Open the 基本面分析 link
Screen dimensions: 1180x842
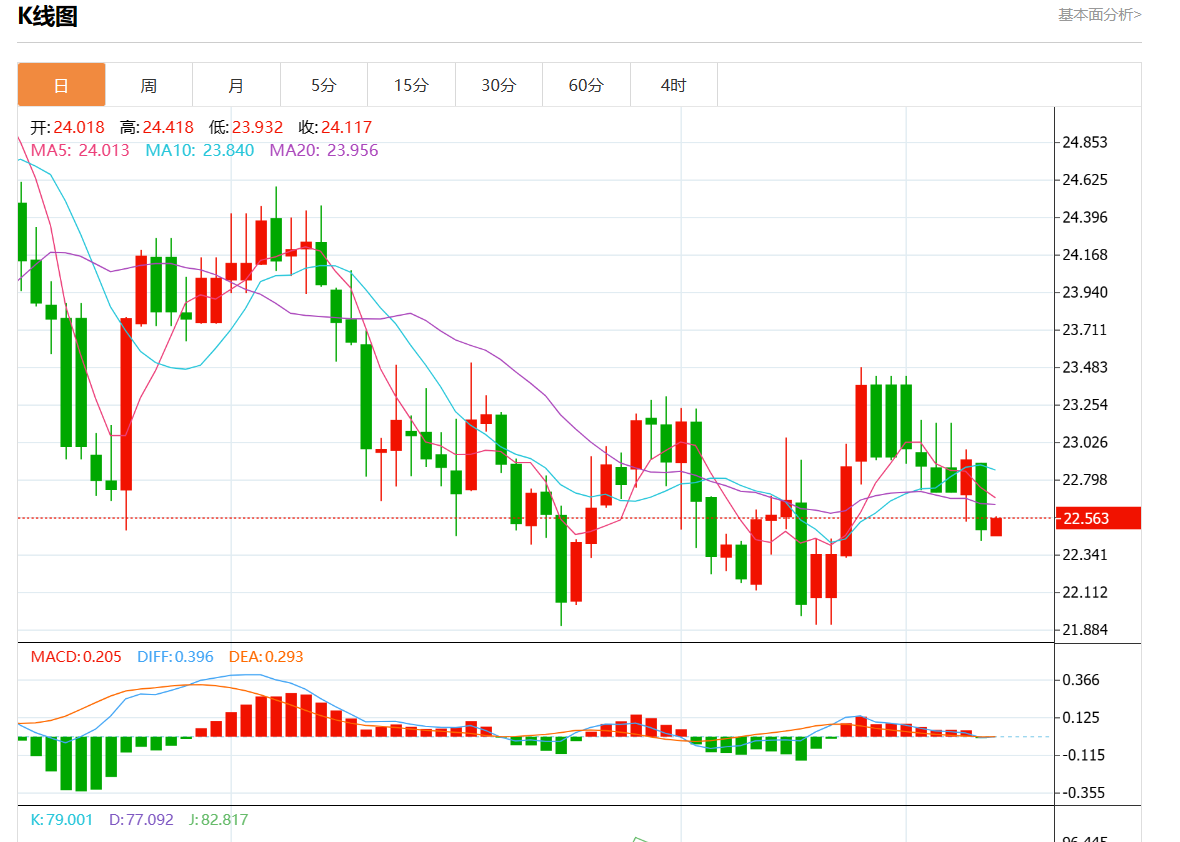click(1099, 14)
